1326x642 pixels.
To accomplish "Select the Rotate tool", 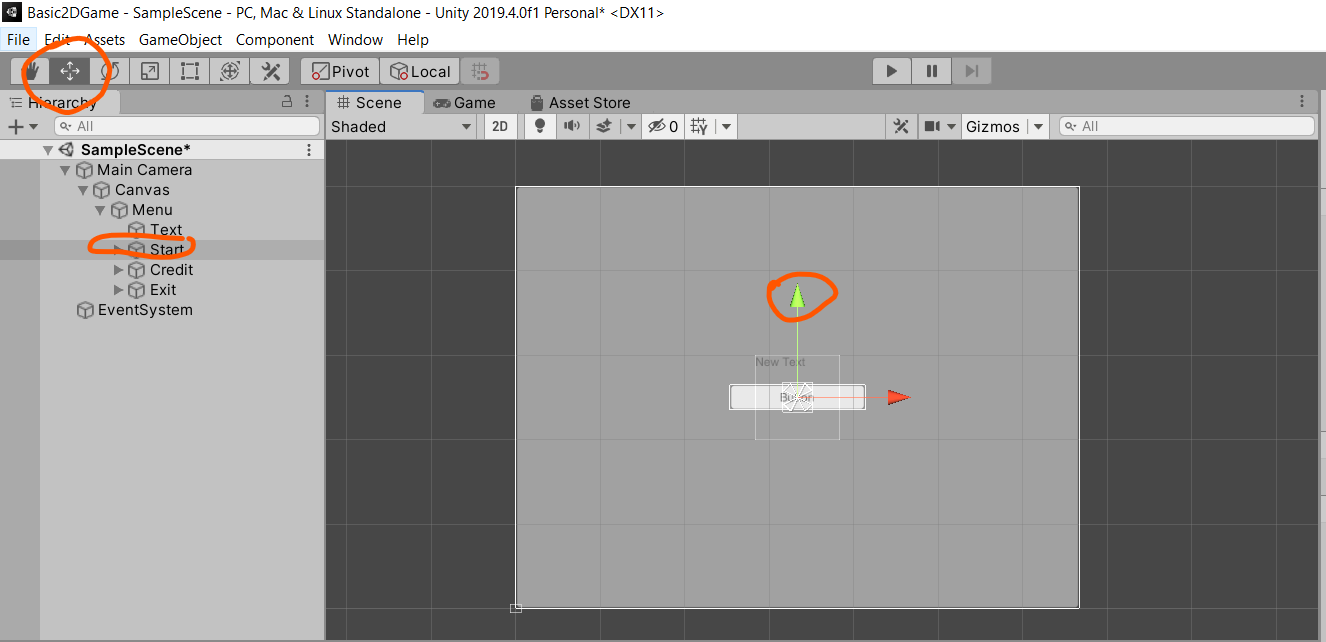I will click(x=110, y=70).
